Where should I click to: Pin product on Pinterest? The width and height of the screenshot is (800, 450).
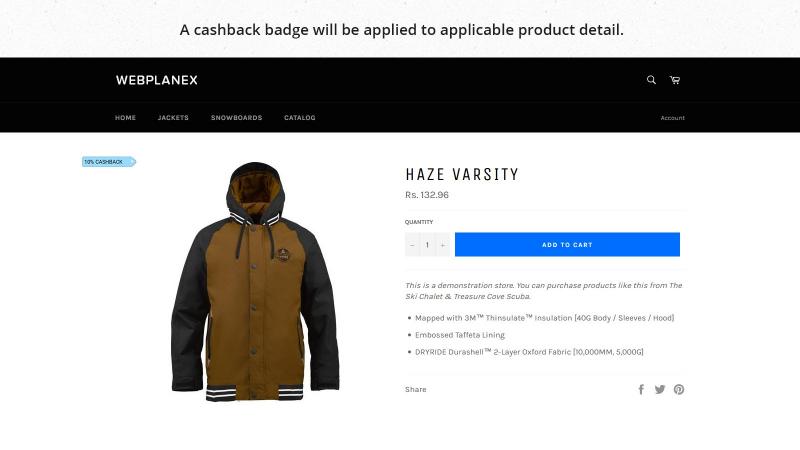point(679,389)
